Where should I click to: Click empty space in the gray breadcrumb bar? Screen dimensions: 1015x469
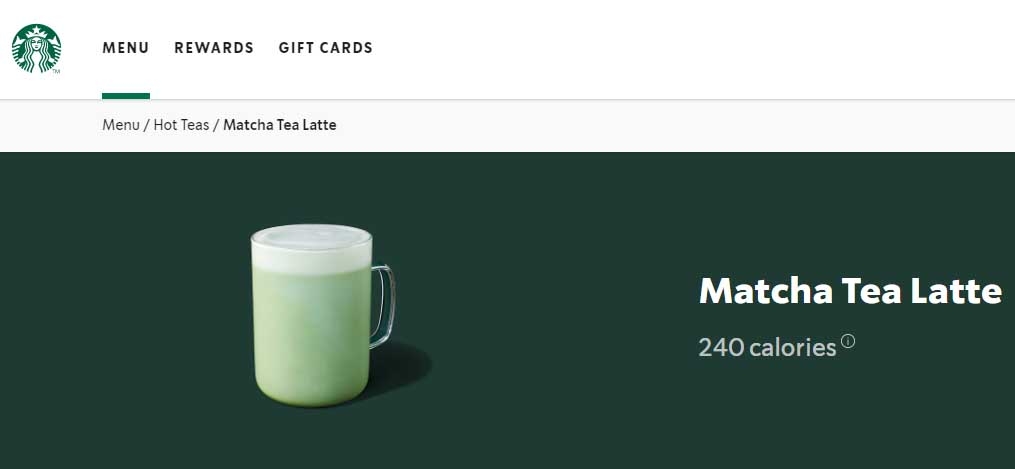pyautogui.click(x=647, y=125)
